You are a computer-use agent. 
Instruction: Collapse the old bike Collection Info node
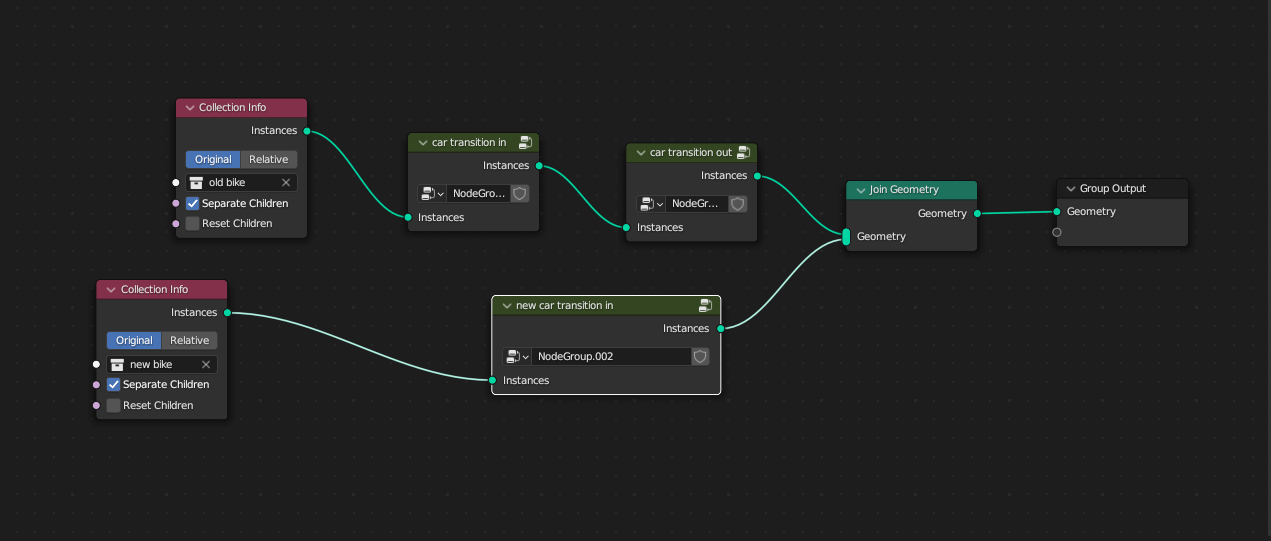pos(189,108)
